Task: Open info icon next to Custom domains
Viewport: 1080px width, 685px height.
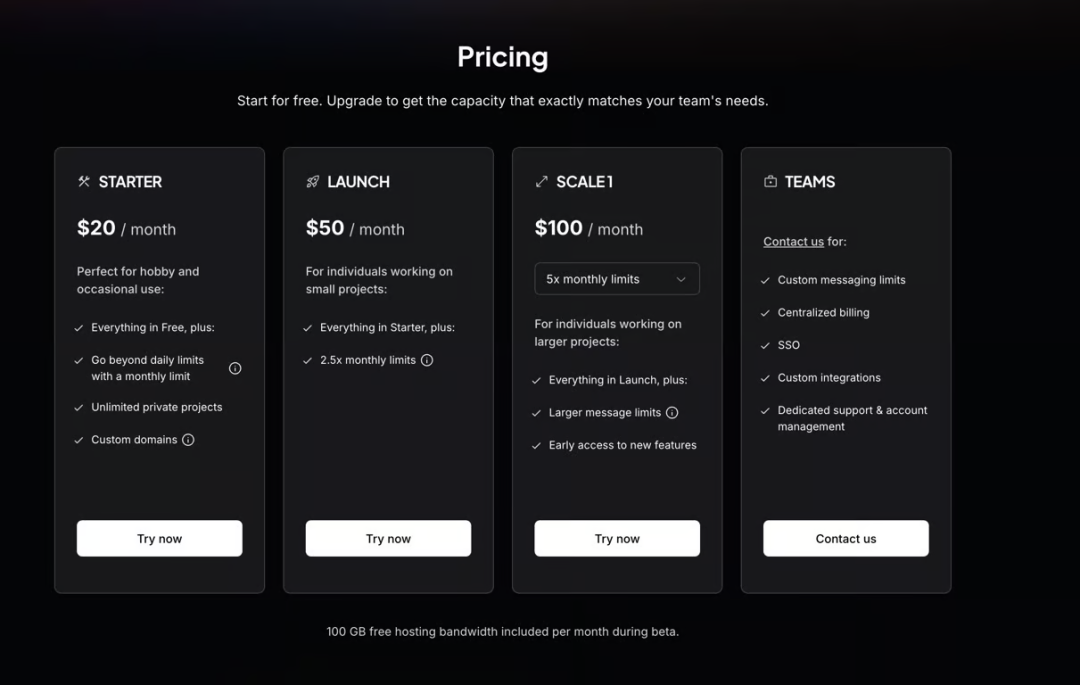Action: (x=188, y=440)
